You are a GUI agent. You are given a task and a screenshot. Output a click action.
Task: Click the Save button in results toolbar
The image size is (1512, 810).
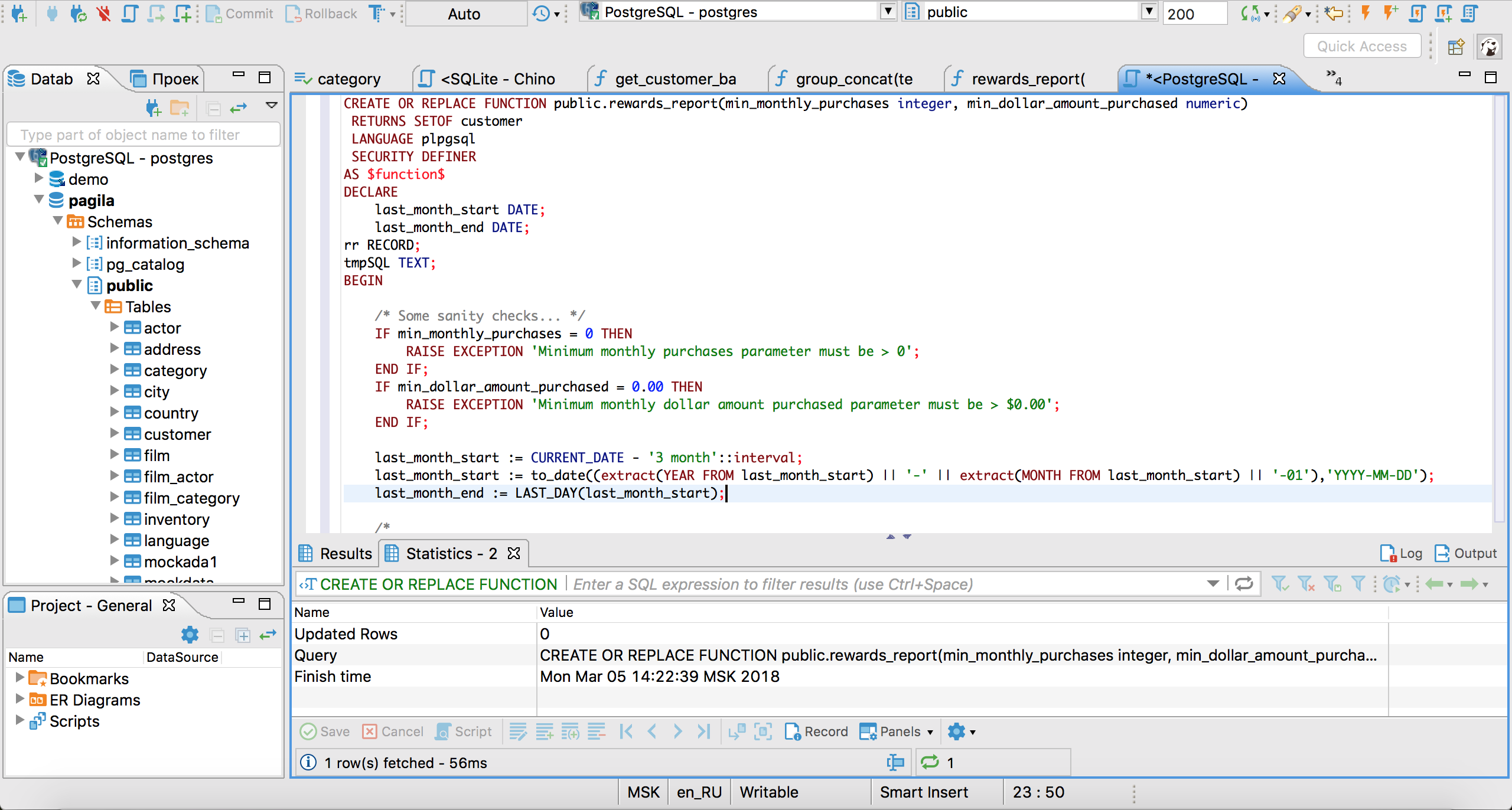pos(326,732)
